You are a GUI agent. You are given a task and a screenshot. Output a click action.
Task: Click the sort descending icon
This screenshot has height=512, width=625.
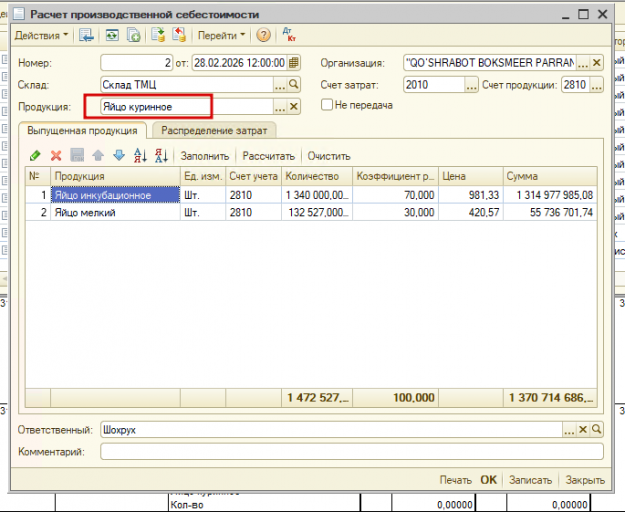[161, 155]
